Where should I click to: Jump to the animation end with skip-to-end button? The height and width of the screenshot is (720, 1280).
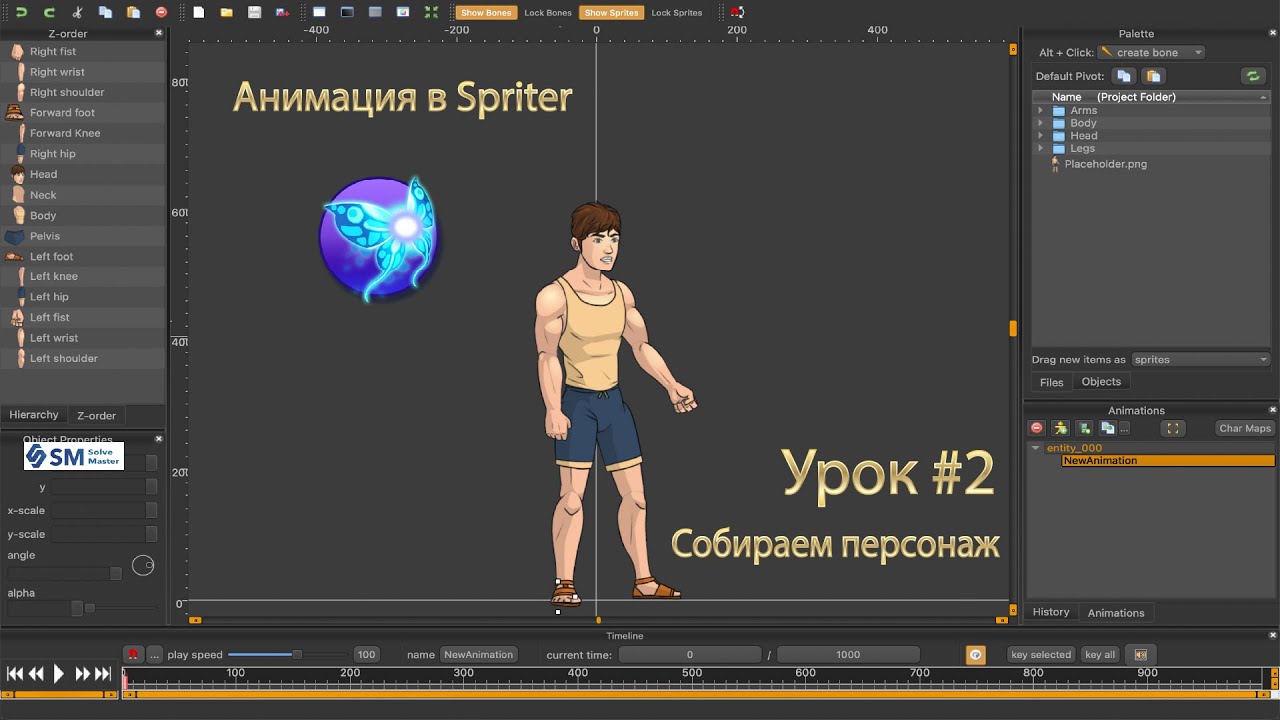tap(102, 674)
